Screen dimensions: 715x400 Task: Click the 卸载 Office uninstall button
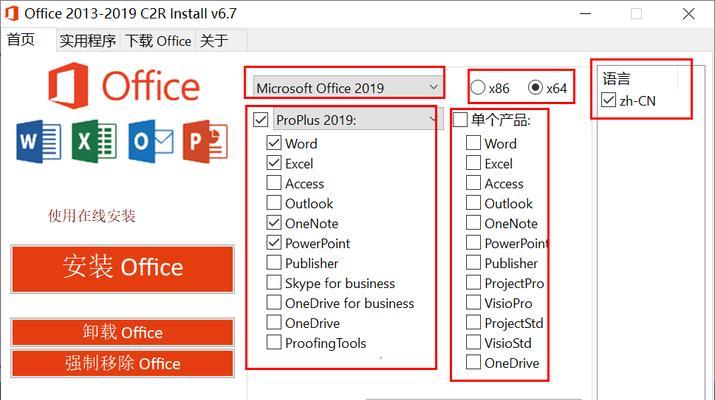(123, 332)
